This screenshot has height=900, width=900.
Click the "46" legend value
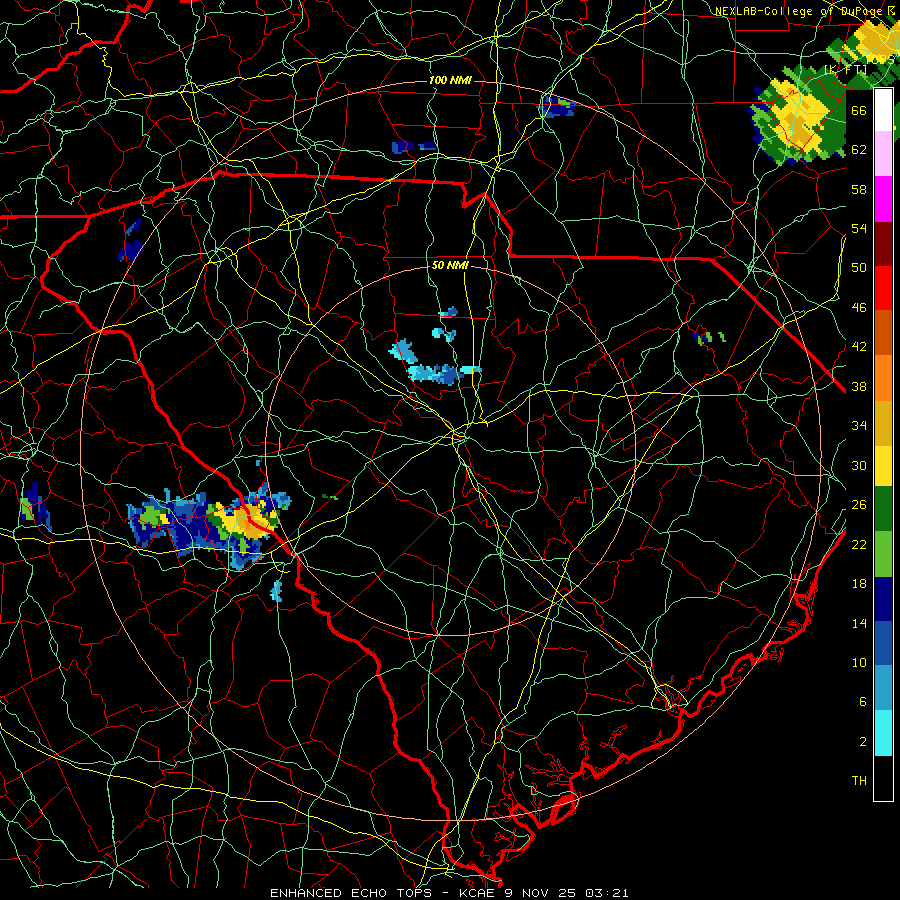pyautogui.click(x=859, y=308)
